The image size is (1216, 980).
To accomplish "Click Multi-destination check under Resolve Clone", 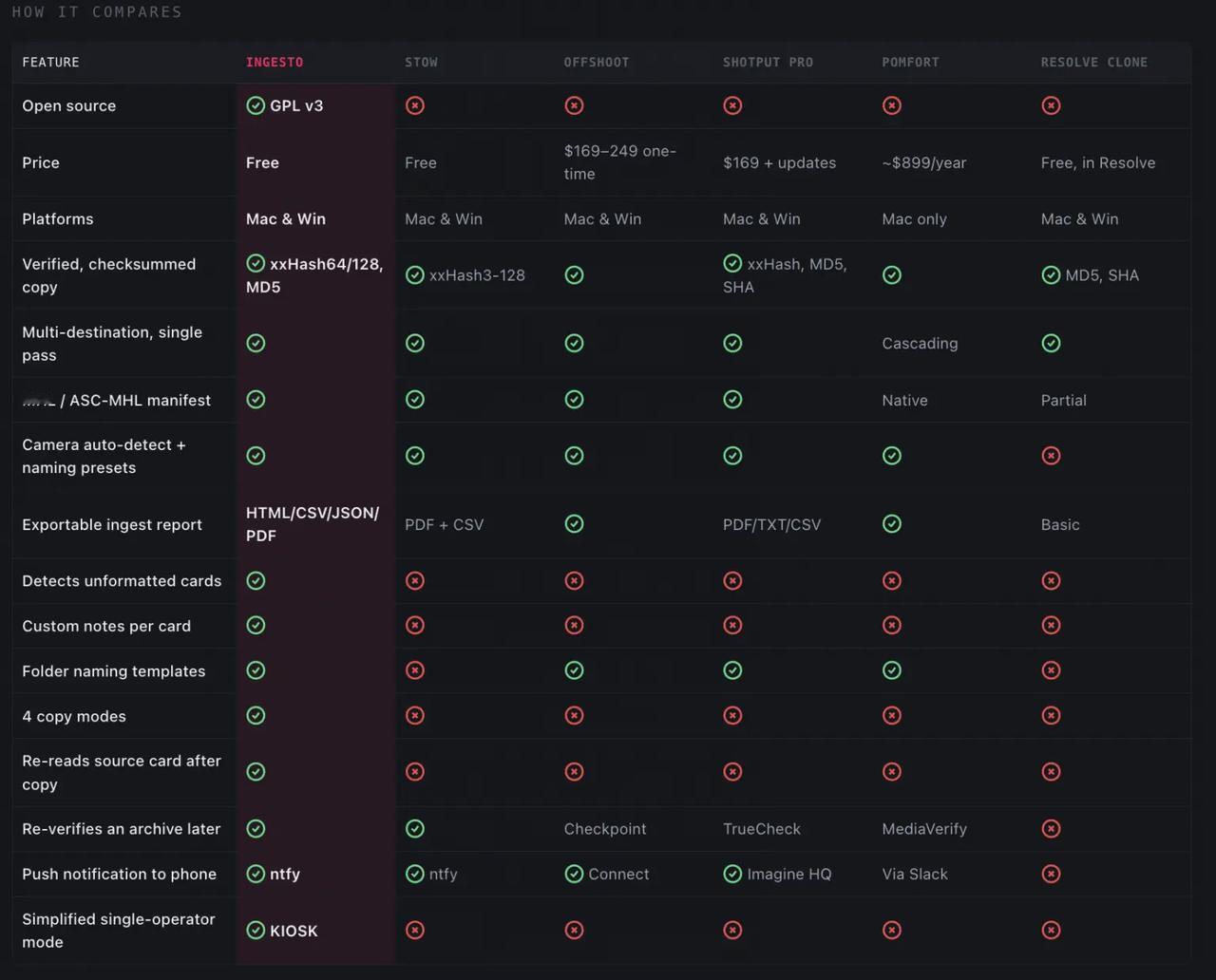I will click(1051, 343).
